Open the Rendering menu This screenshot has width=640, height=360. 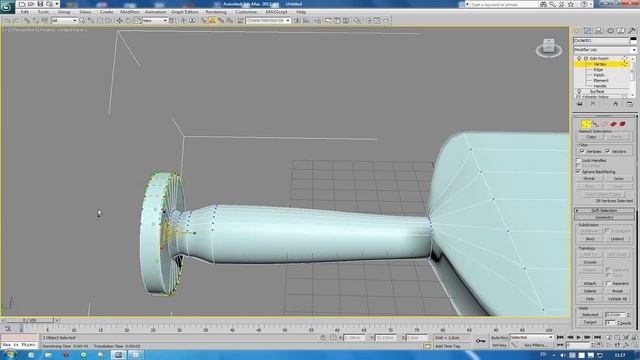point(216,12)
